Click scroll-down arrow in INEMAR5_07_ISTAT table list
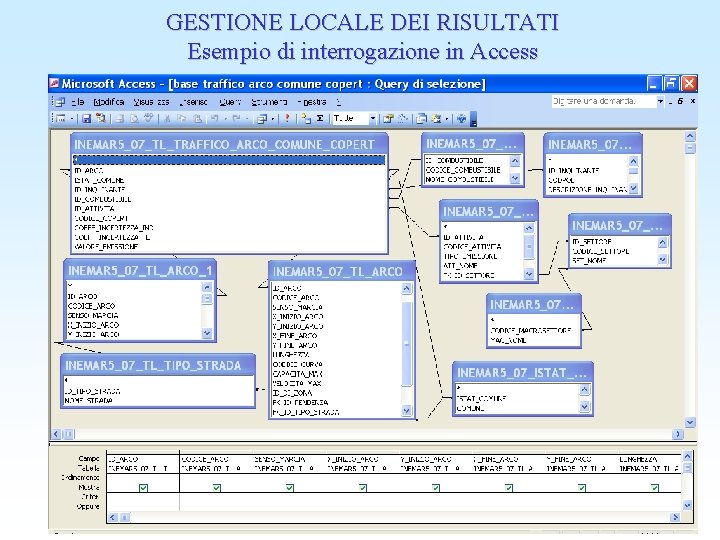720x540 pixels. coord(584,406)
